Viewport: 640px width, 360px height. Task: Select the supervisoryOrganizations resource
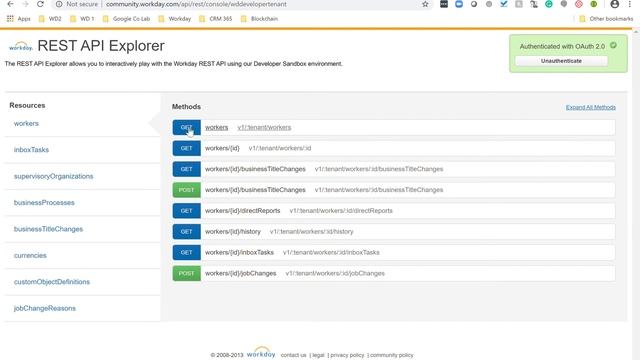click(53, 176)
